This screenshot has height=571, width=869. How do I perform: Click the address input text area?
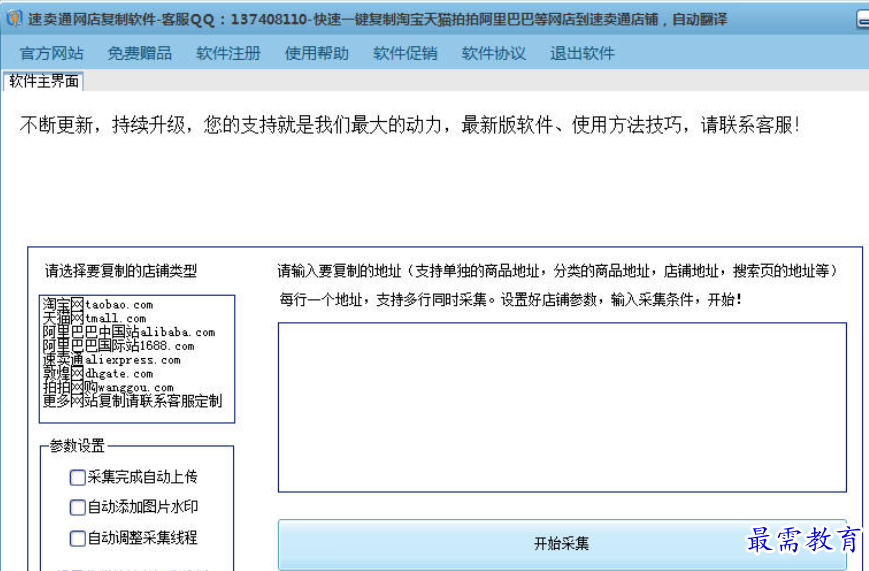pyautogui.click(x=562, y=407)
